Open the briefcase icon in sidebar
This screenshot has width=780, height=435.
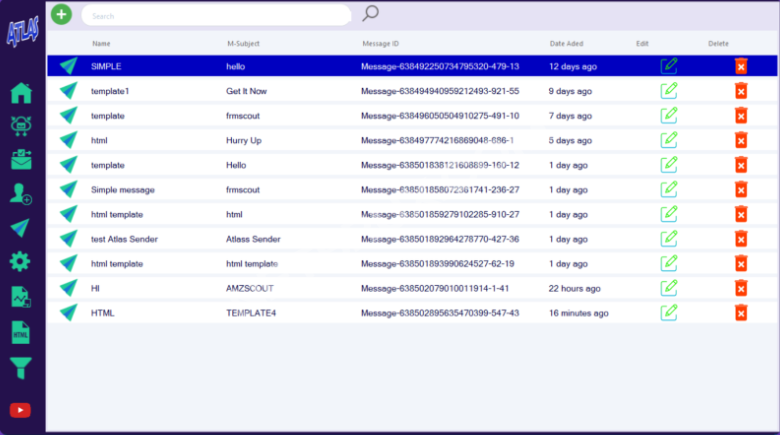21,160
